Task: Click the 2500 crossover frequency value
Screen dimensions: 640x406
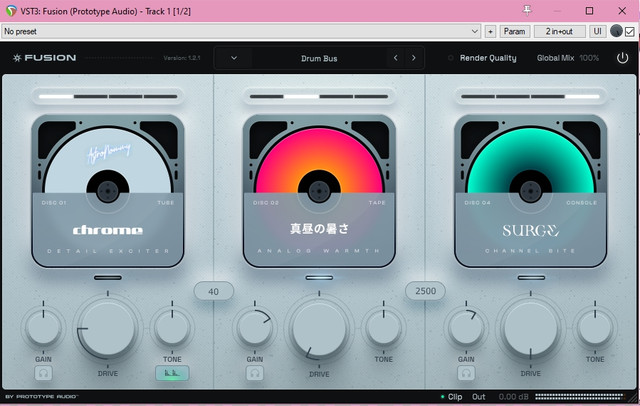Action: click(x=425, y=291)
